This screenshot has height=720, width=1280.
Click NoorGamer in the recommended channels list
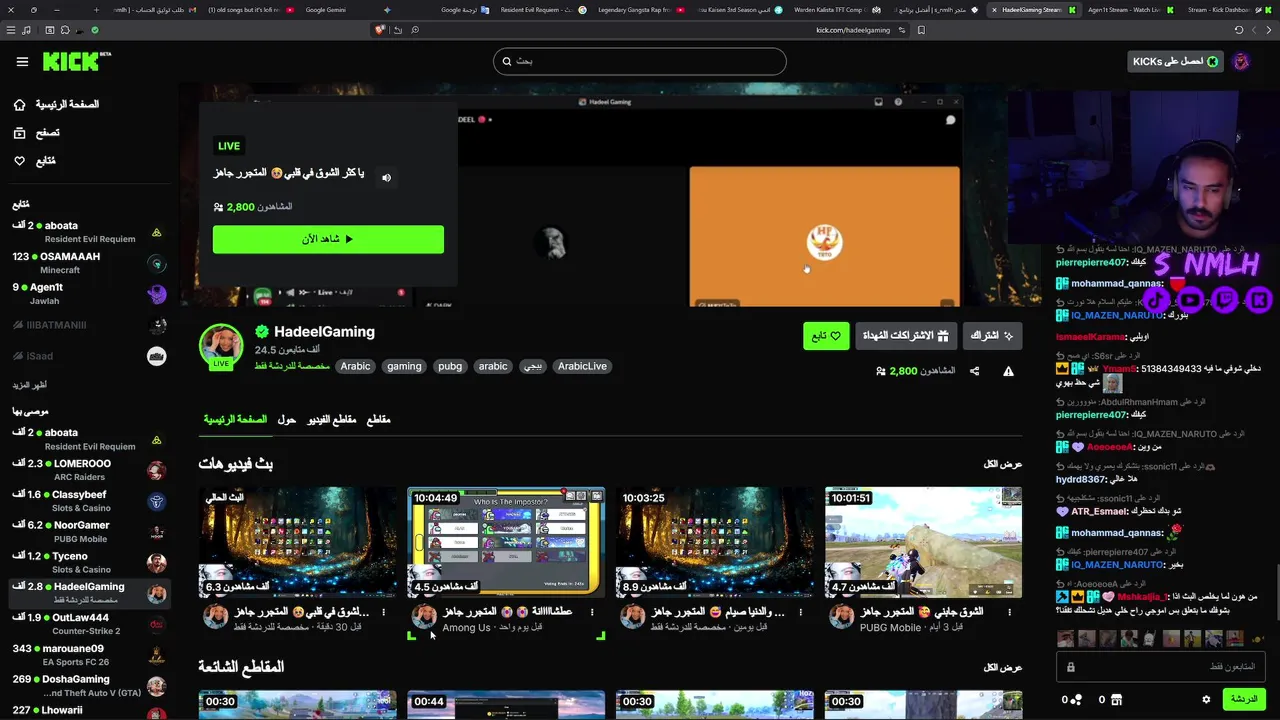[x=89, y=531]
